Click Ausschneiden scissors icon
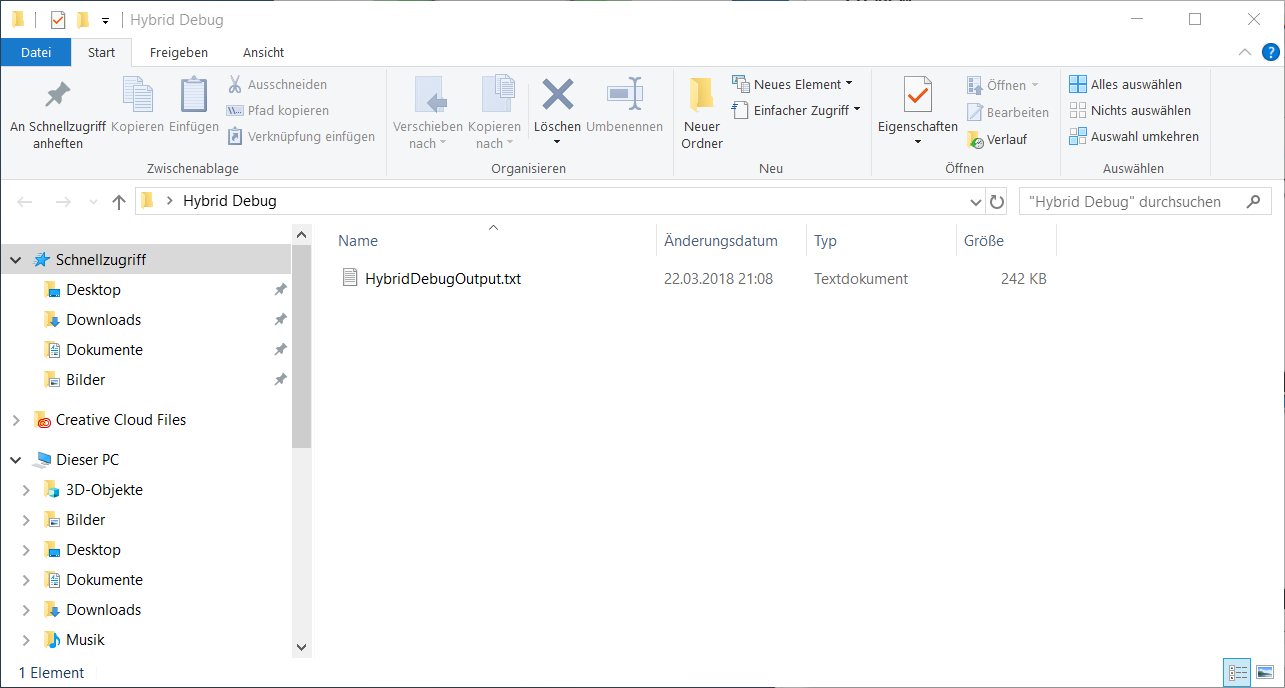Viewport: 1285px width, 688px height. click(235, 84)
